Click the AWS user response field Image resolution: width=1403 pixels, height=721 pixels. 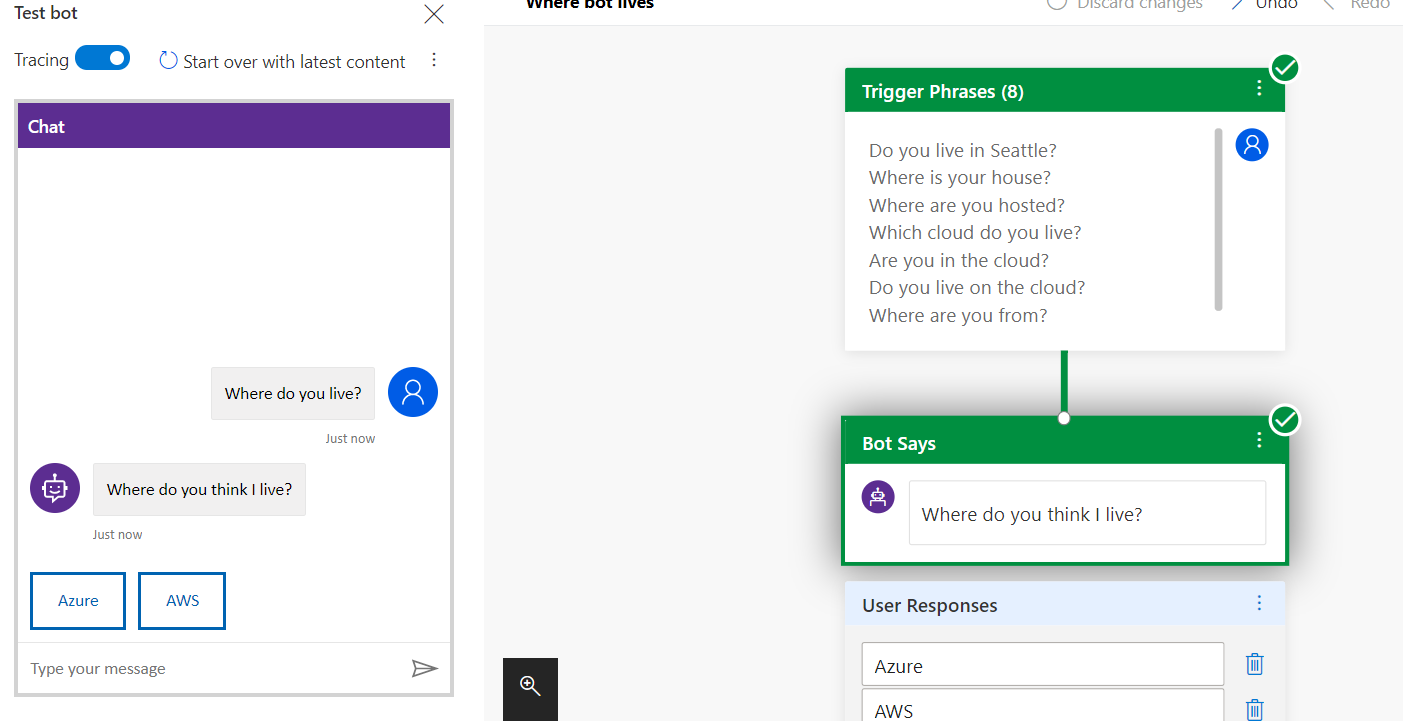1043,705
